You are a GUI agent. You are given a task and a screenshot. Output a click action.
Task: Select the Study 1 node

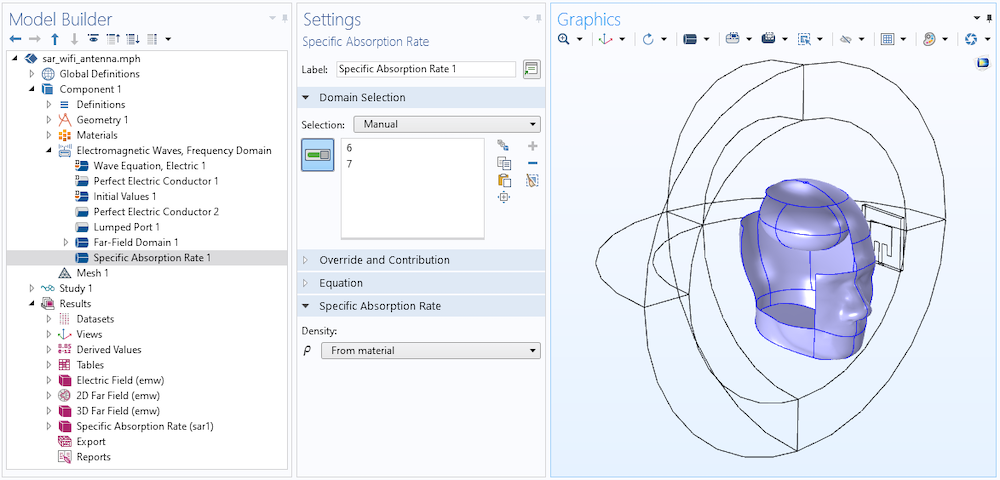[x=75, y=288]
